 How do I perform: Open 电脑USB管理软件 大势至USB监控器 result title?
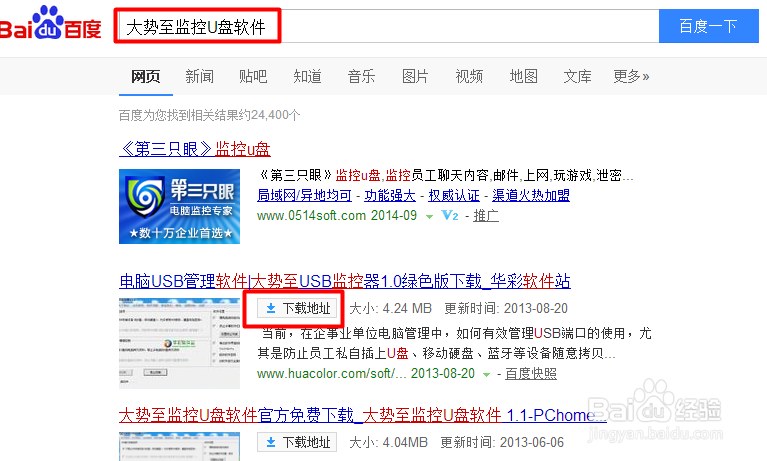(x=345, y=281)
